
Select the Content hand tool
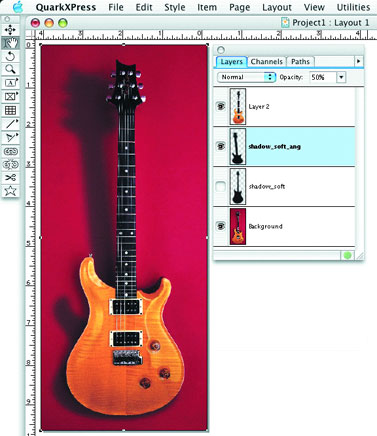pos(10,43)
